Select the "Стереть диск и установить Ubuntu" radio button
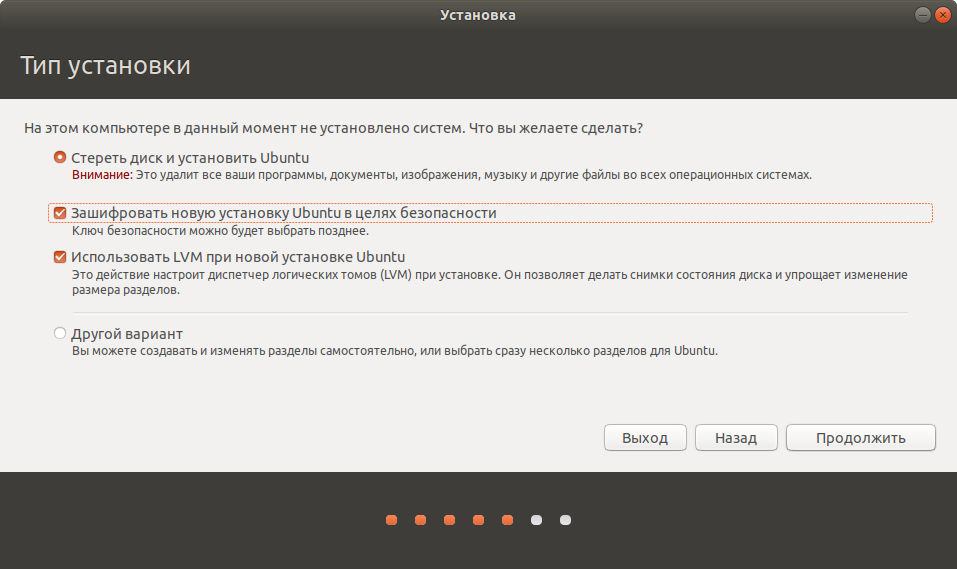Image resolution: width=957 pixels, height=569 pixels. 61,158
